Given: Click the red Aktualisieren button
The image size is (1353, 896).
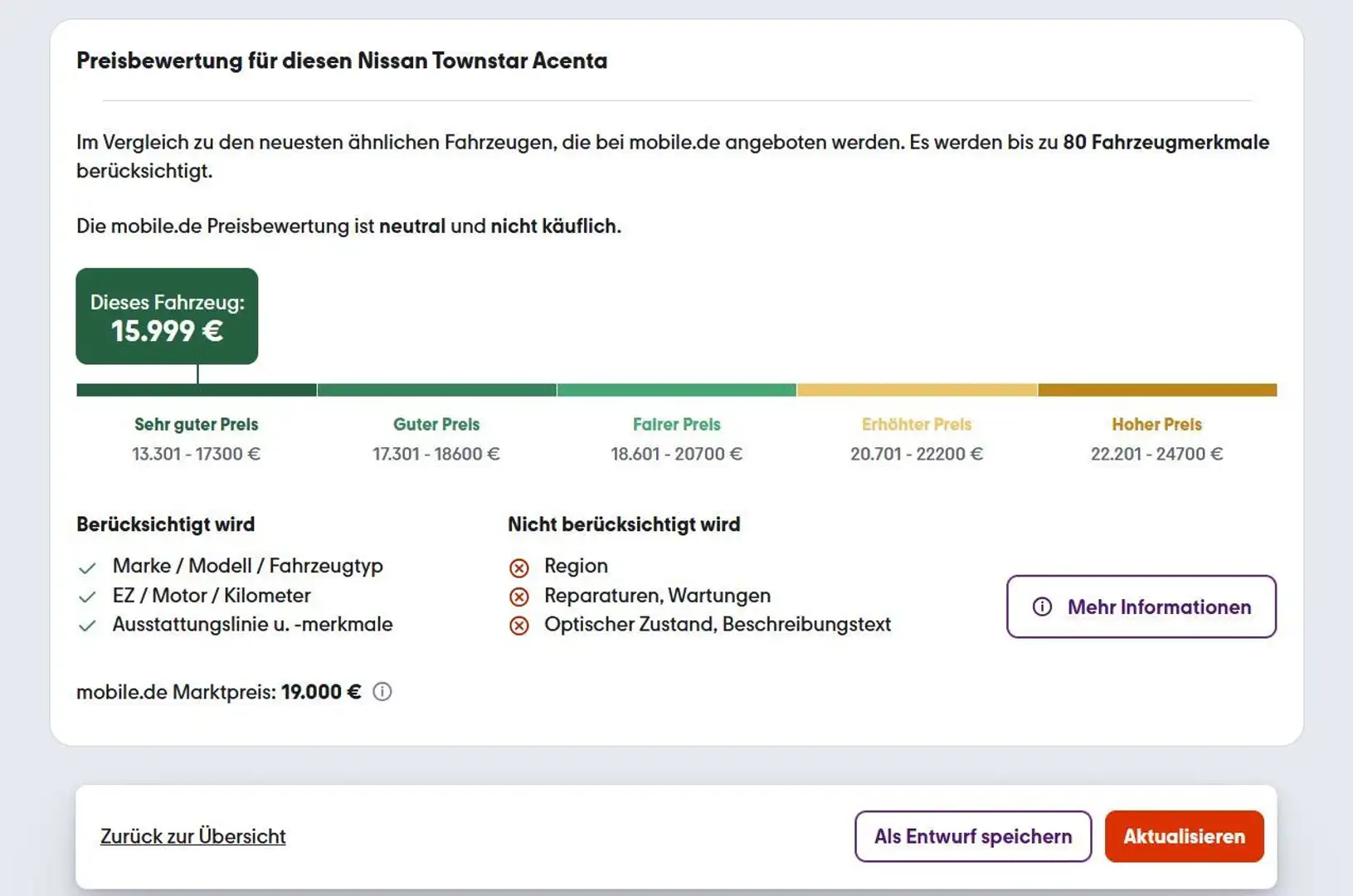Looking at the screenshot, I should click(x=1184, y=836).
